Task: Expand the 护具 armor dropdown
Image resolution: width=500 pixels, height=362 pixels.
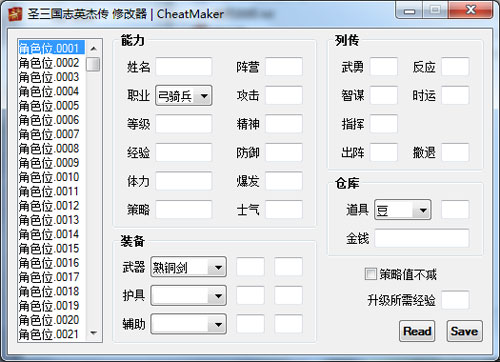Action: point(188,295)
